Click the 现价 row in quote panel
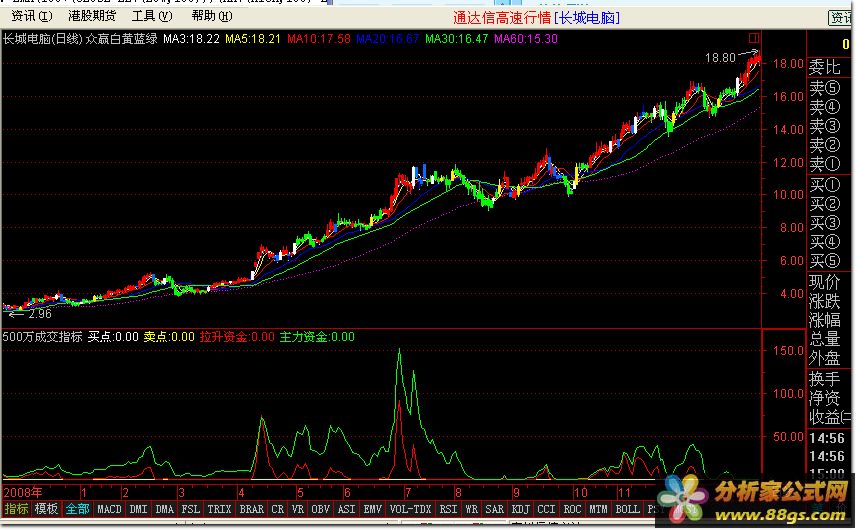The width and height of the screenshot is (857, 530). [825, 282]
